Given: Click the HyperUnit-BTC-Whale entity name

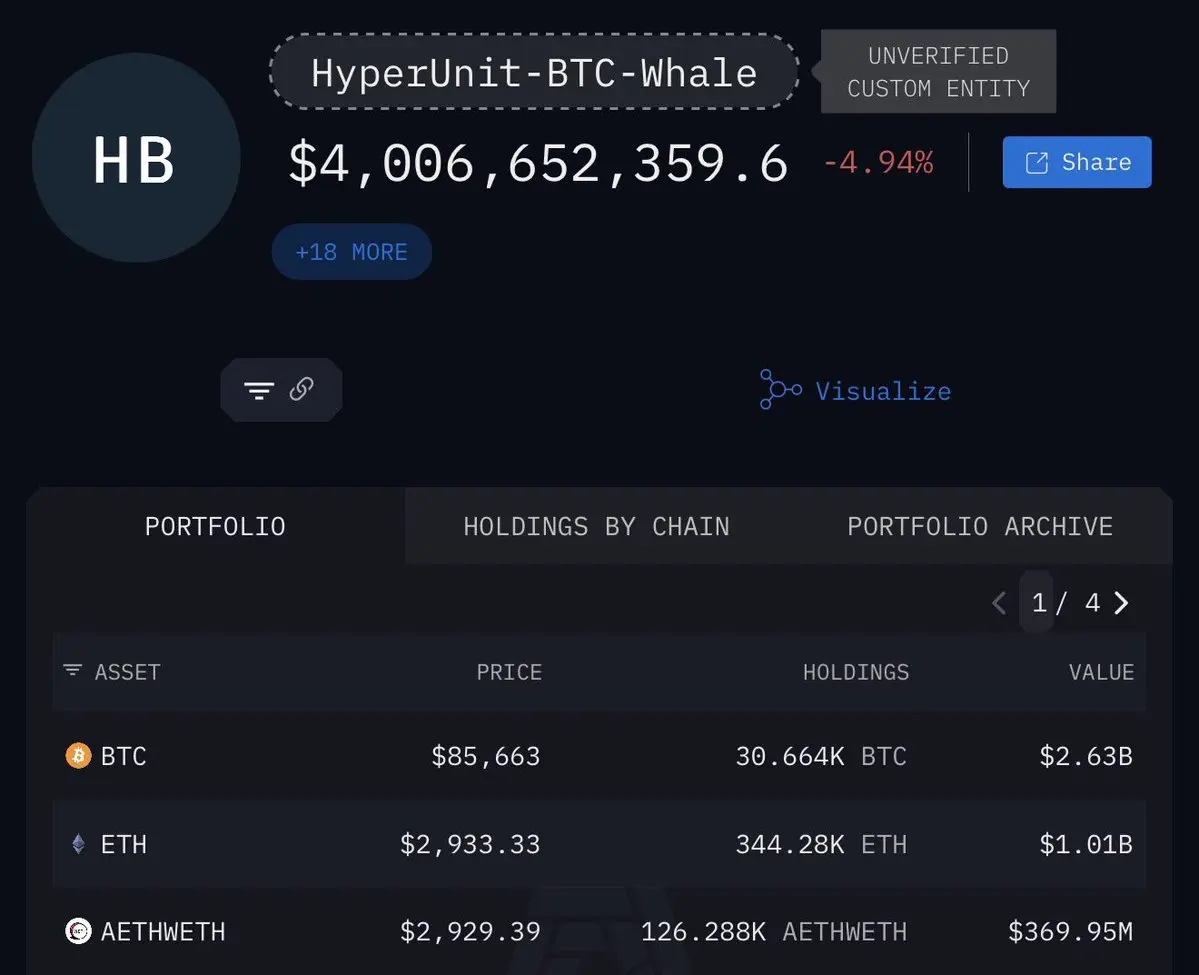Looking at the screenshot, I should coord(534,73).
